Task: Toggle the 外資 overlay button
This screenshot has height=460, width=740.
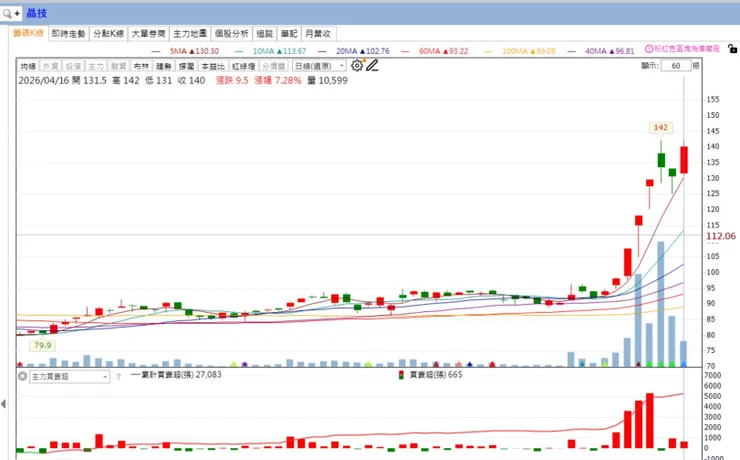Action: tap(51, 66)
